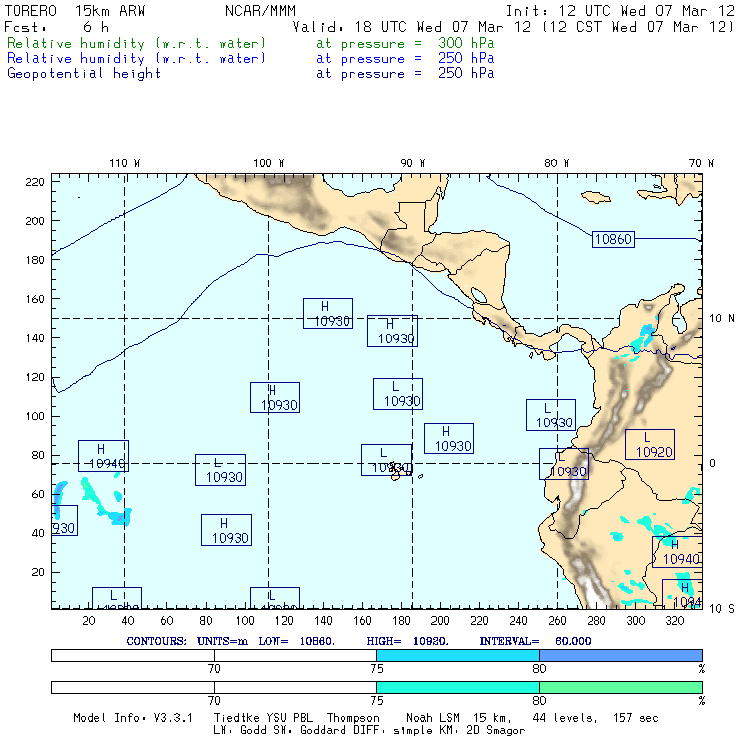
Task: Click the 'TORERO 15km ARW' title text
Action: pos(75,11)
